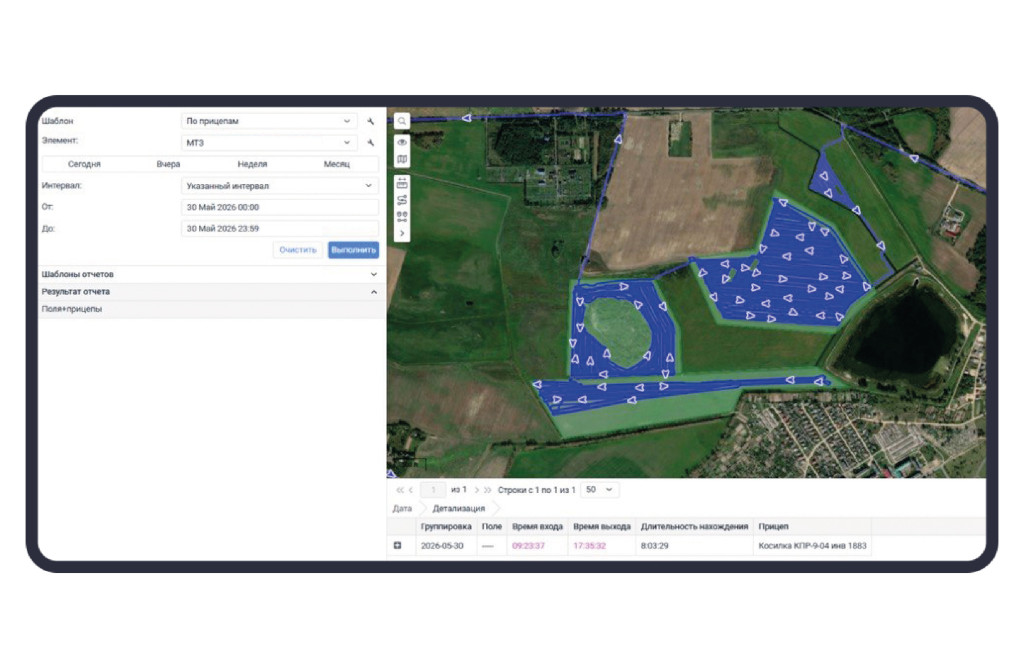This screenshot has height=668, width=1024.
Task: Click exit time link 17:35:32
Action: pos(590,546)
